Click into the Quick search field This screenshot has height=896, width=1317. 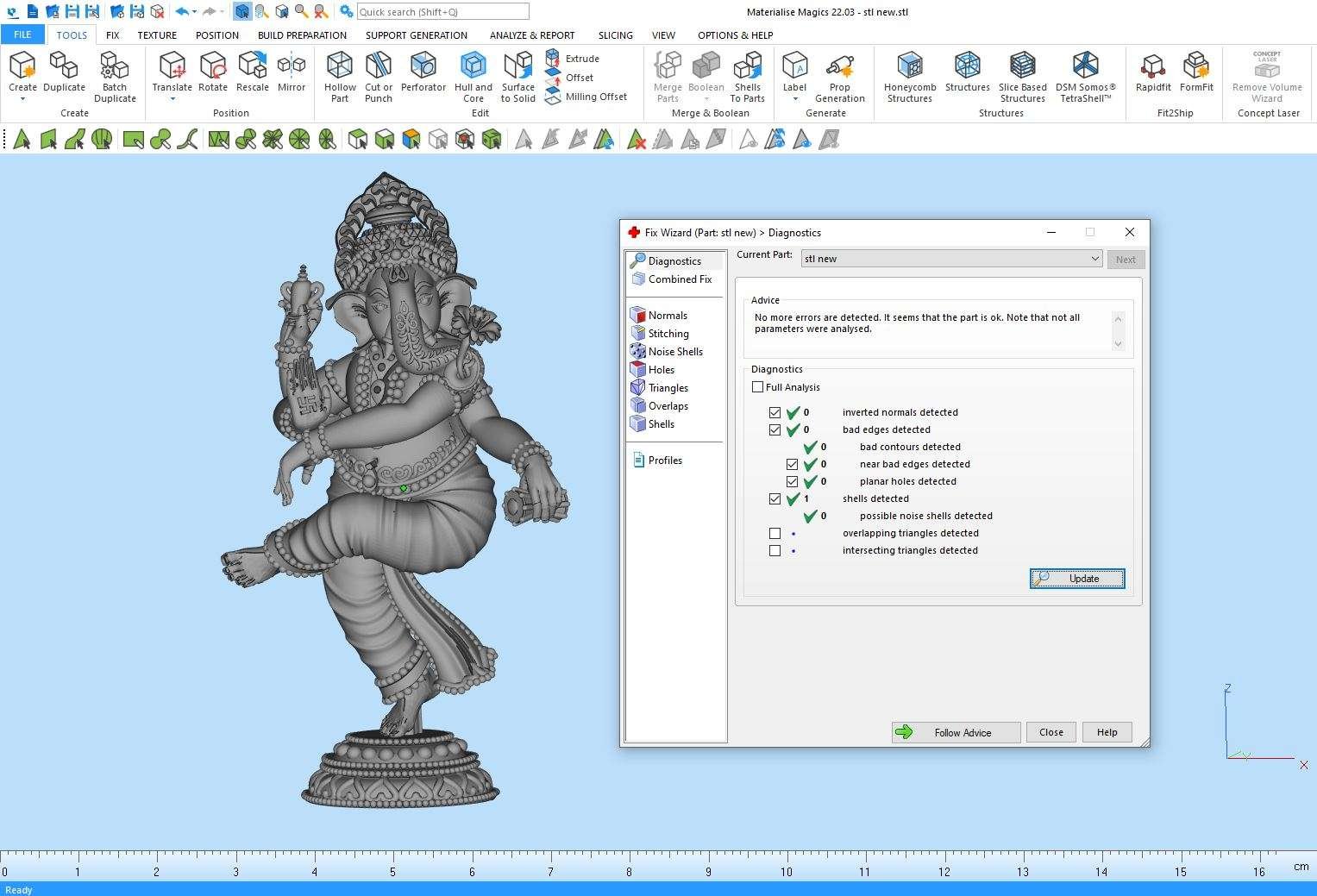click(x=442, y=12)
